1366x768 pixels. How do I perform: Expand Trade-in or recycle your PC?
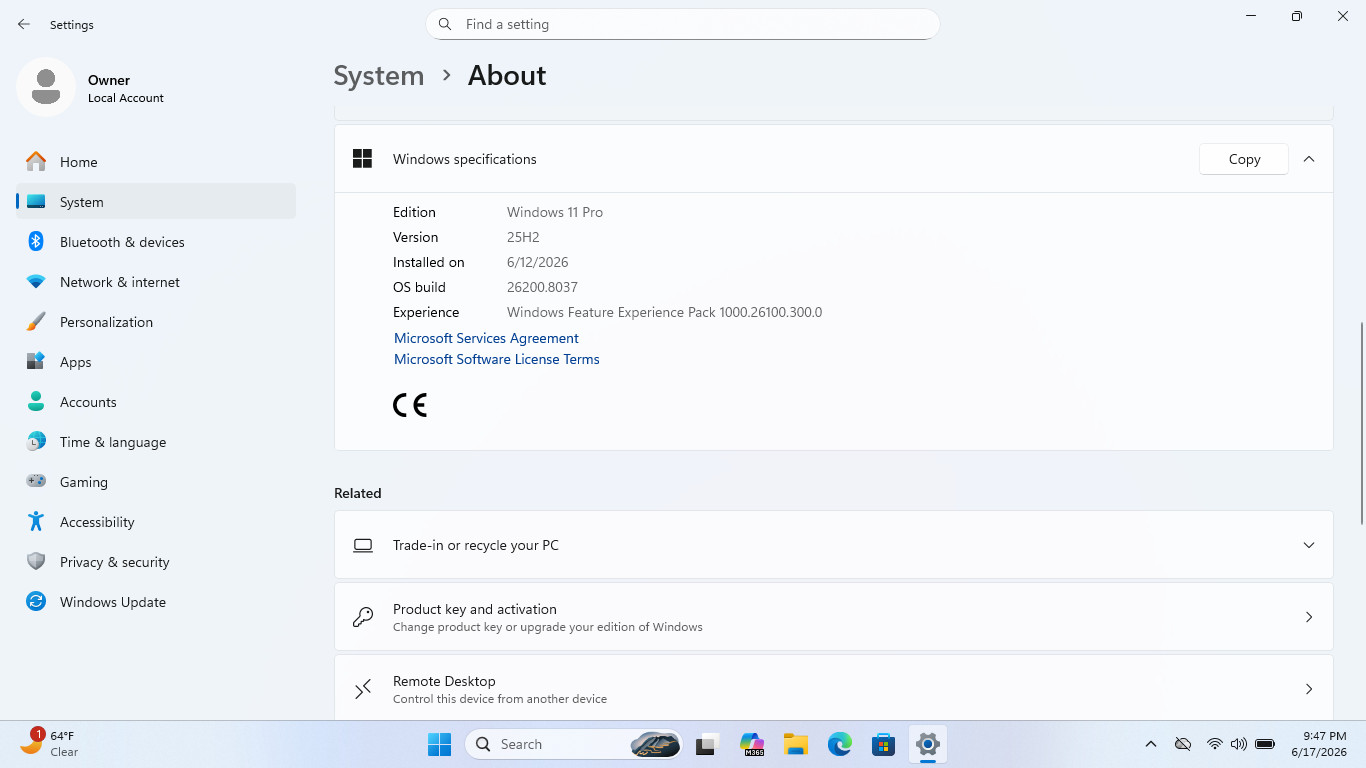click(x=1309, y=545)
